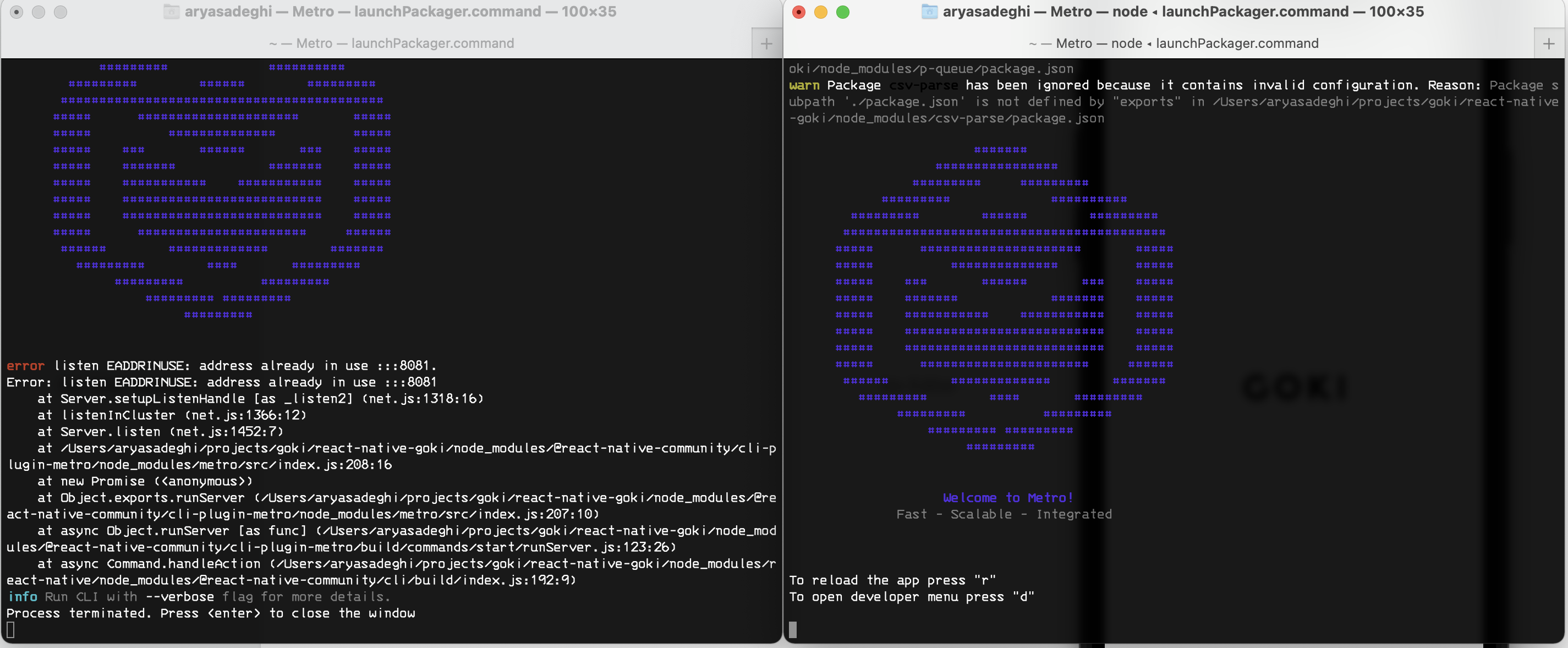This screenshot has width=1568, height=648.
Task: Zoom the left inactive terminal window
Action: click(61, 12)
